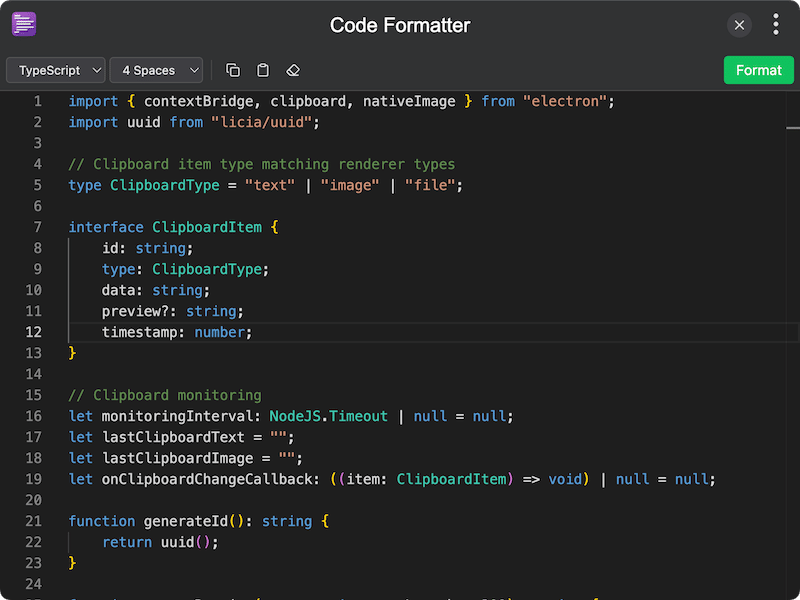Click the onClipboardChangeCallback variable name
Screen dimensions: 800x600
pyautogui.click(x=204, y=479)
